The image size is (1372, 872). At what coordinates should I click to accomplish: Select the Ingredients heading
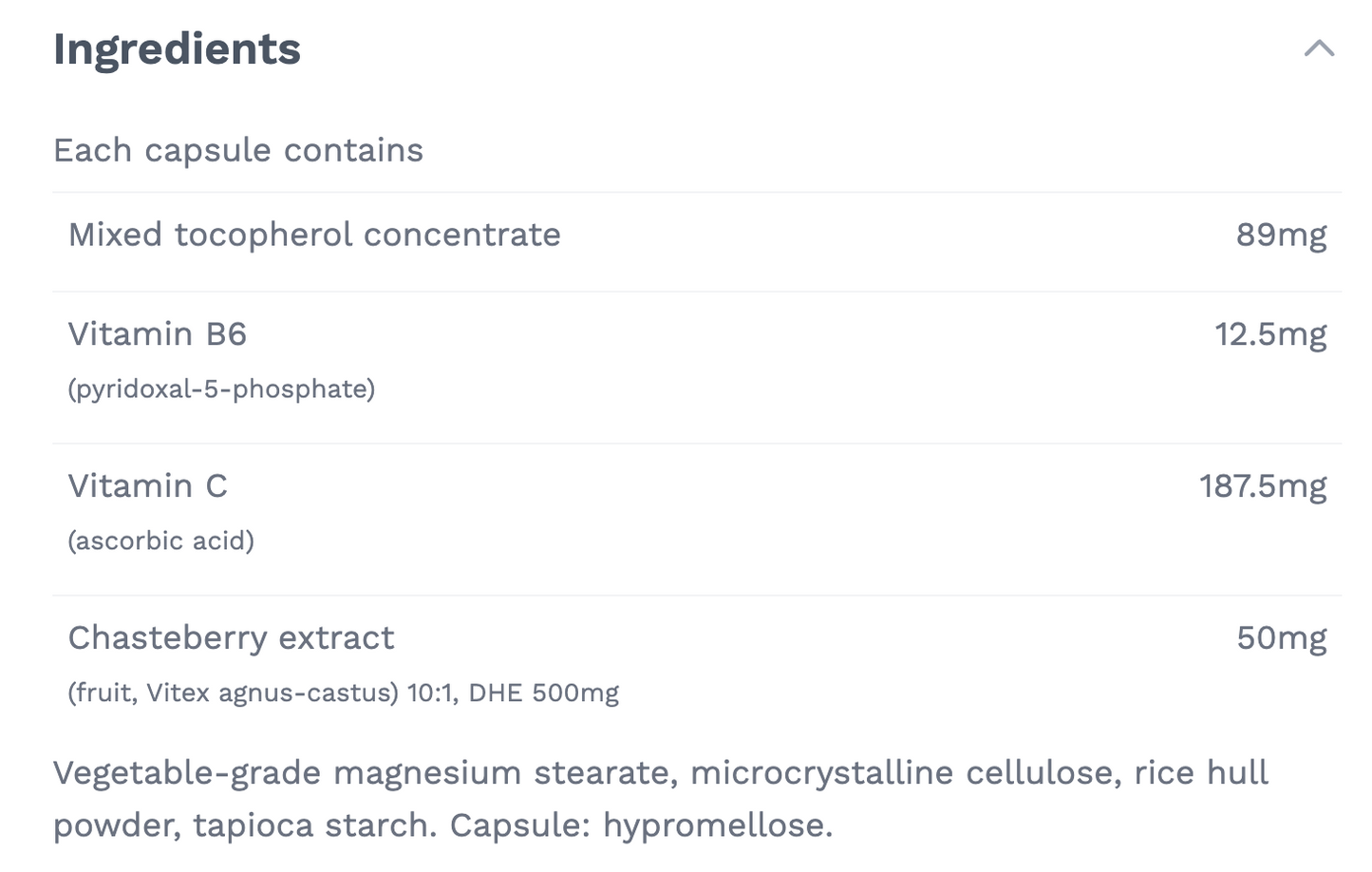pos(177,49)
